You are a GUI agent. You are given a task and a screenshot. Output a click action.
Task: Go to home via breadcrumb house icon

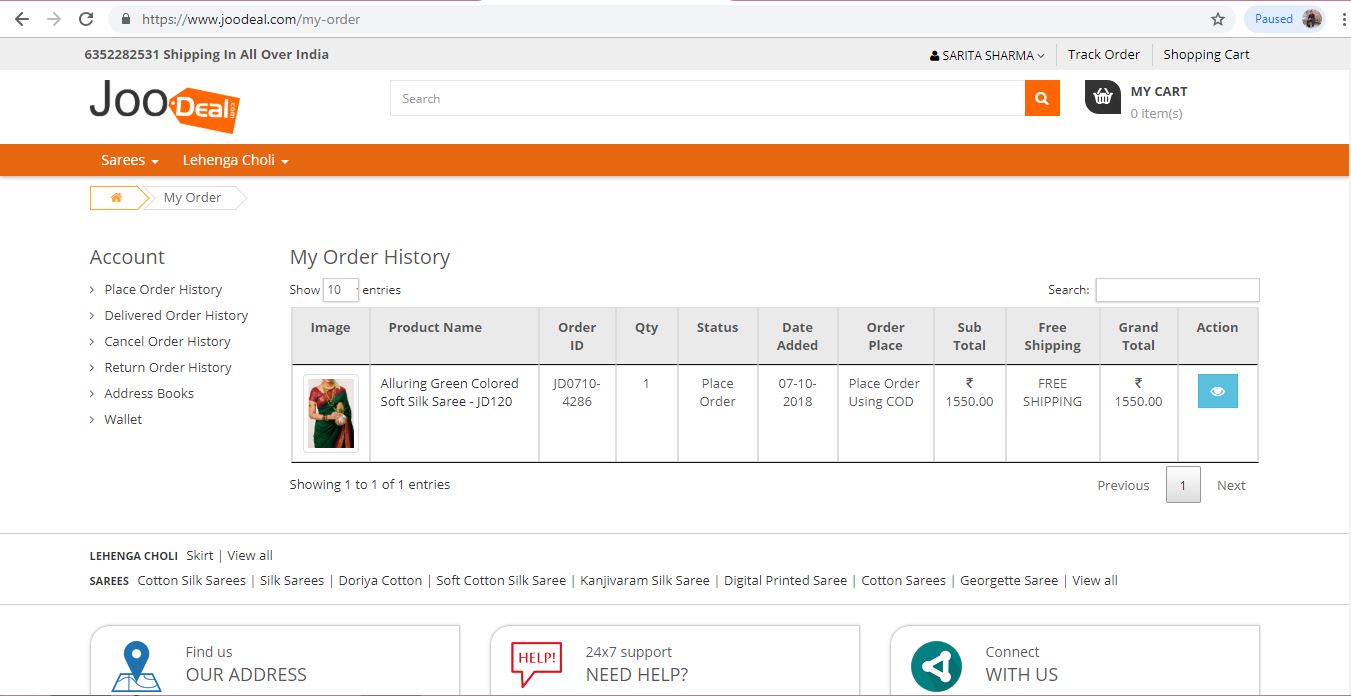(116, 198)
